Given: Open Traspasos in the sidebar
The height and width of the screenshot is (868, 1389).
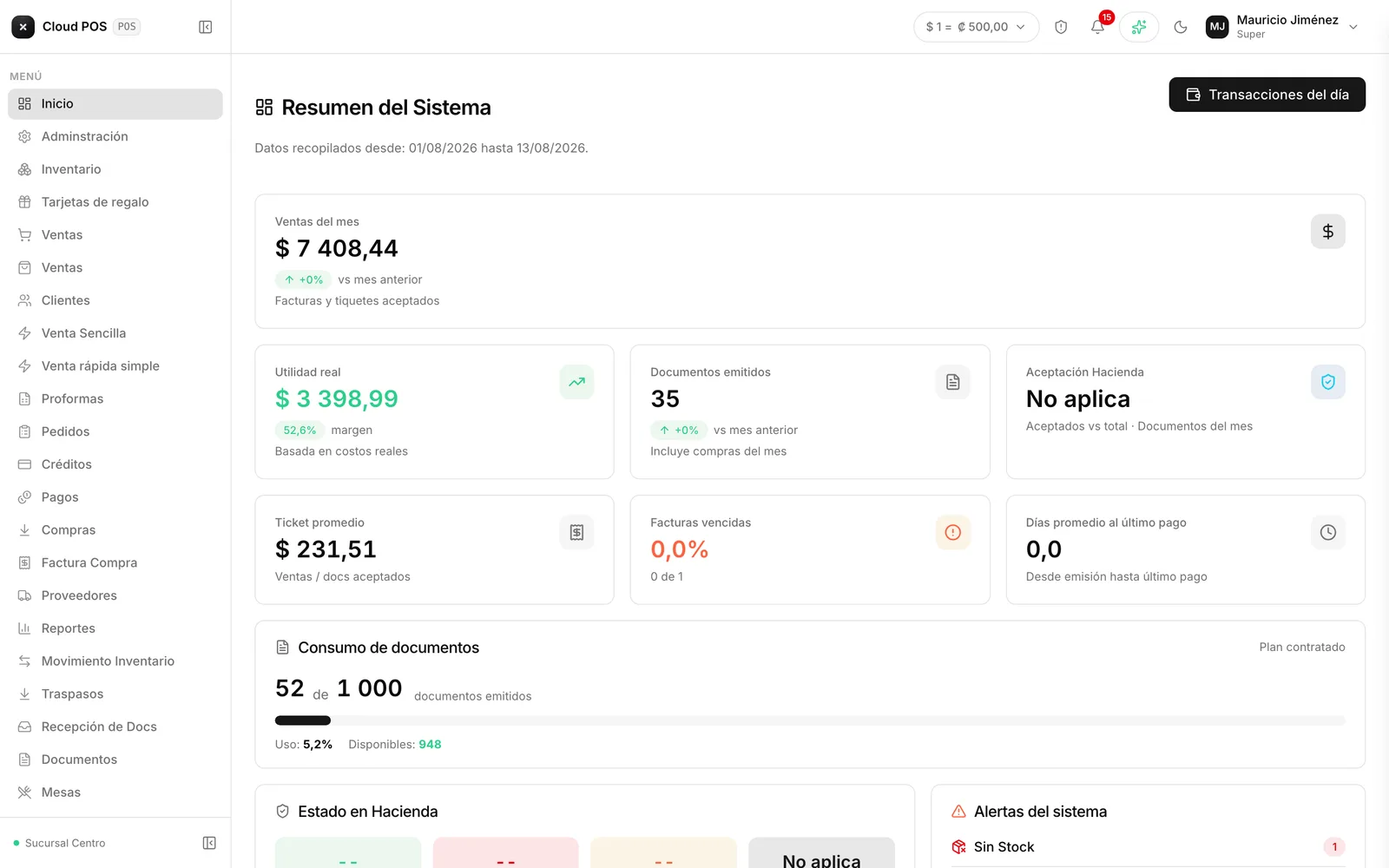Looking at the screenshot, I should [115, 694].
